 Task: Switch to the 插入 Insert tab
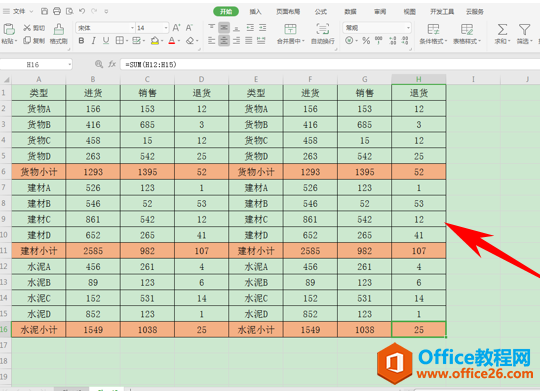pyautogui.click(x=256, y=12)
